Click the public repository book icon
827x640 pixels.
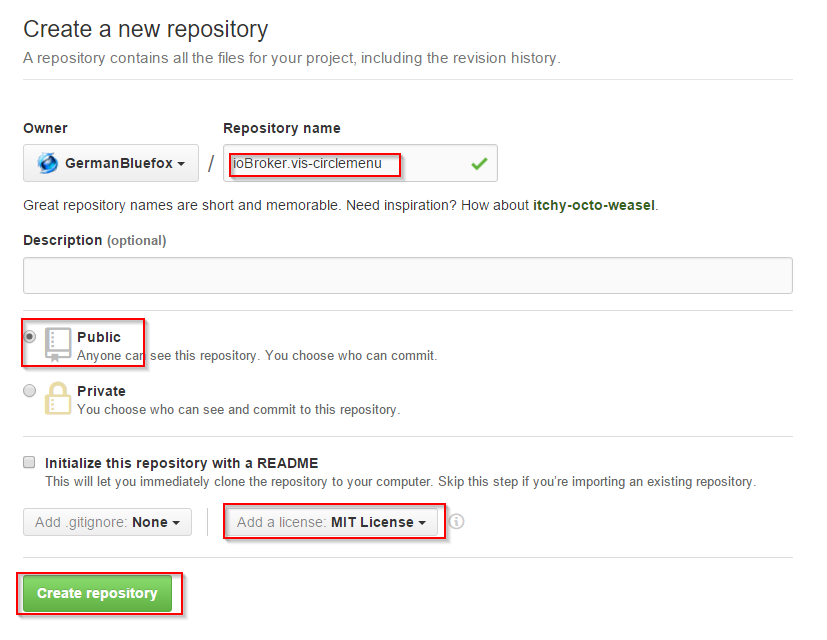coord(58,344)
